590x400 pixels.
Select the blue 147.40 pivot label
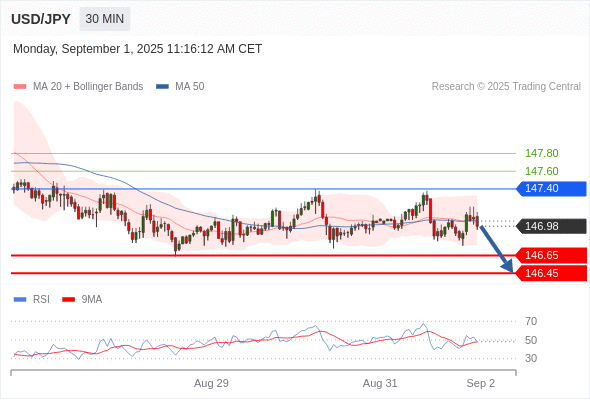pyautogui.click(x=551, y=189)
